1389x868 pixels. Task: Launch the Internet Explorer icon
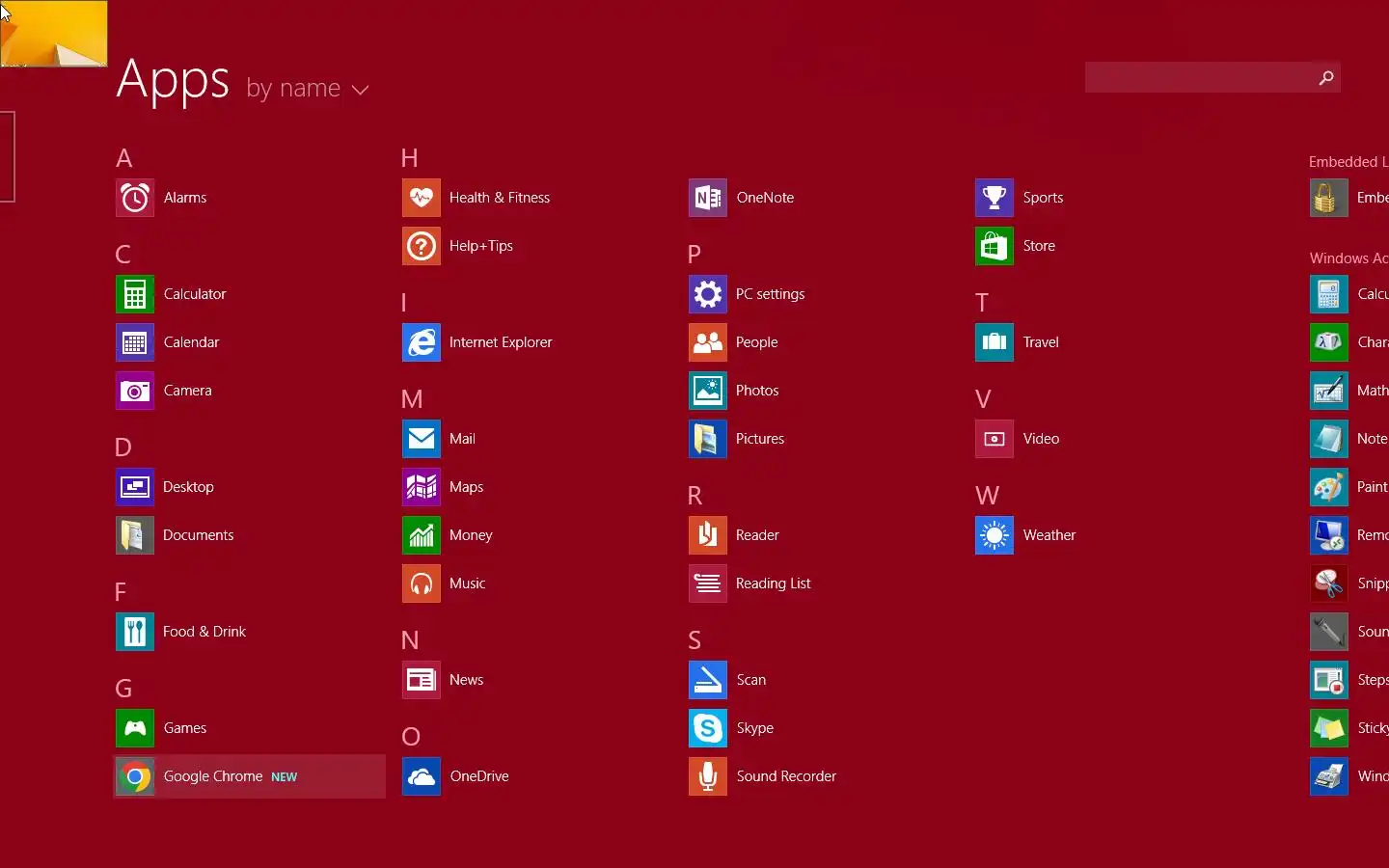tap(422, 342)
